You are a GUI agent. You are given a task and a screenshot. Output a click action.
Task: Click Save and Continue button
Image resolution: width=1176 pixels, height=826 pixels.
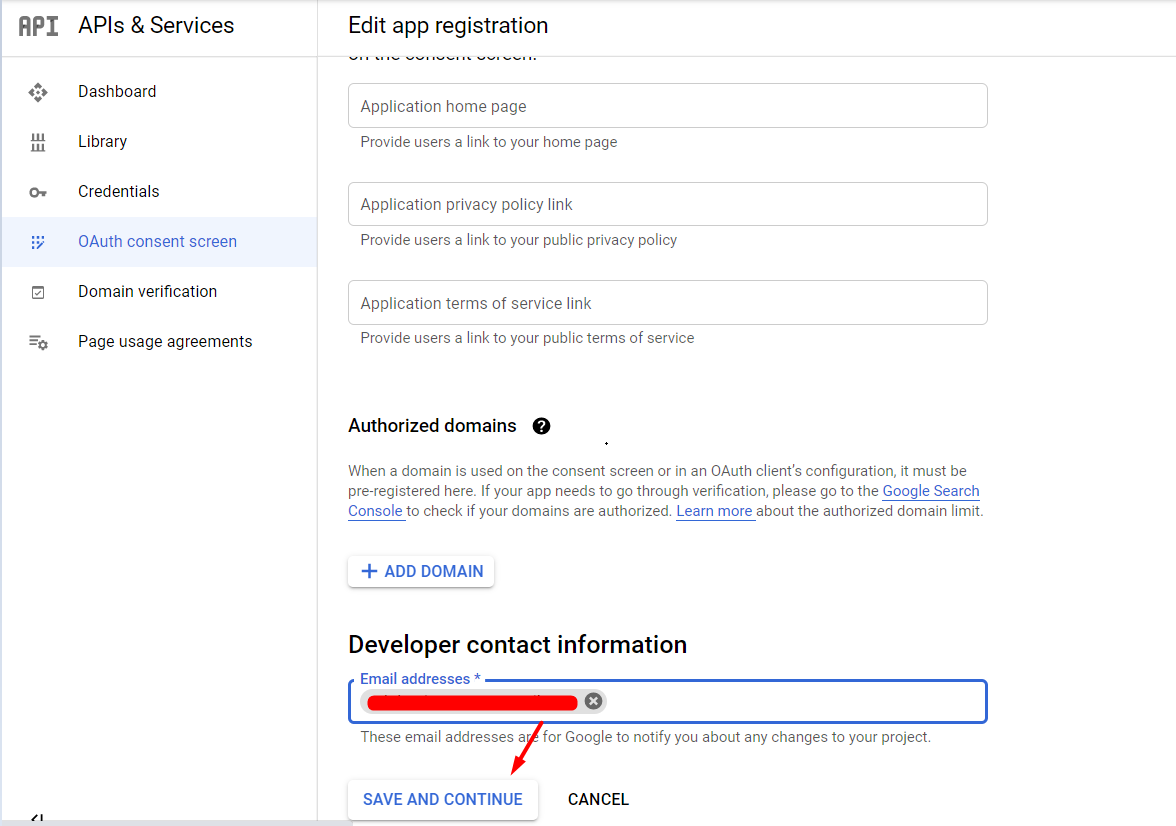[442, 800]
